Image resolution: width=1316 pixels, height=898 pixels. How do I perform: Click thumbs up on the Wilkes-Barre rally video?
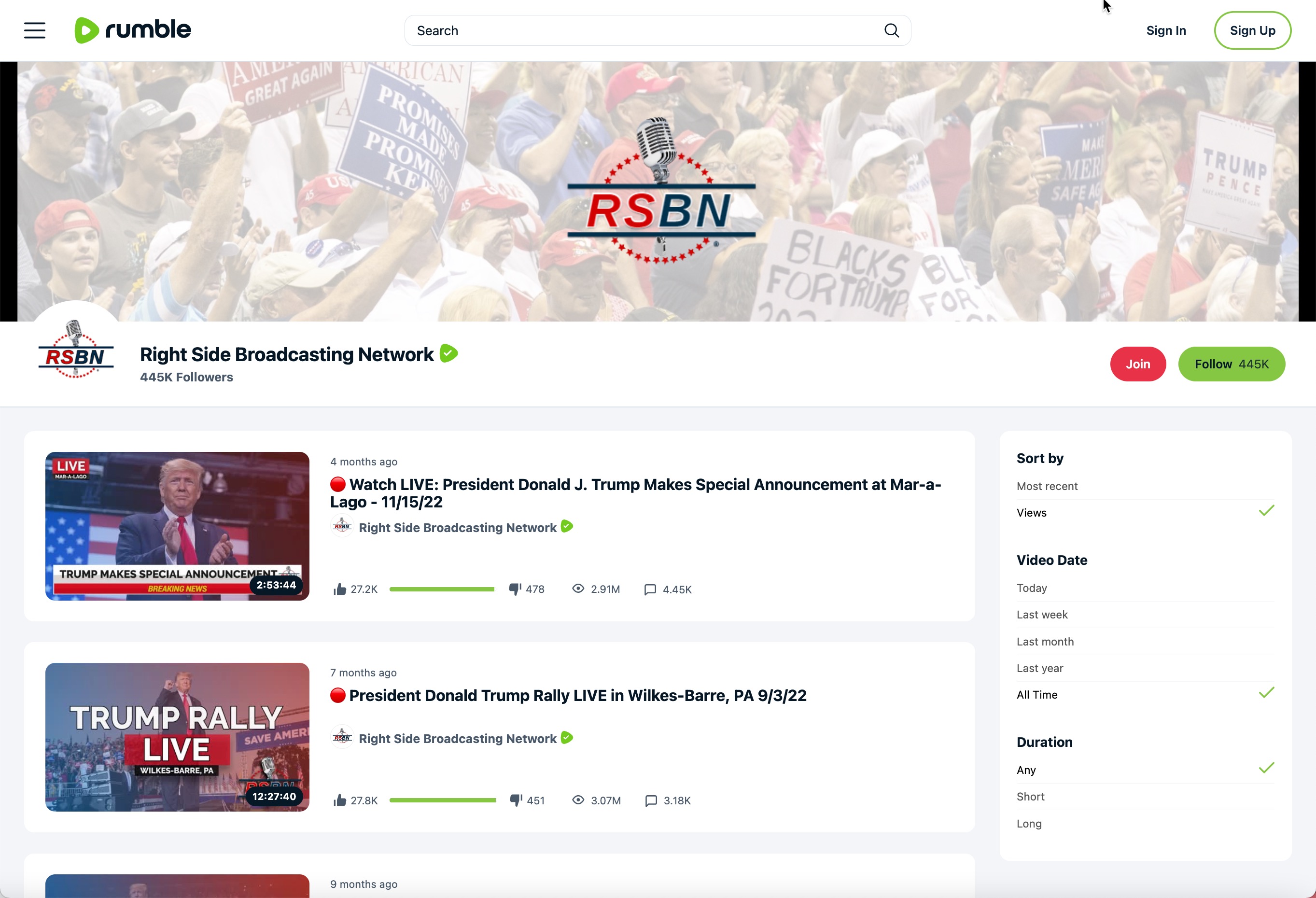340,800
